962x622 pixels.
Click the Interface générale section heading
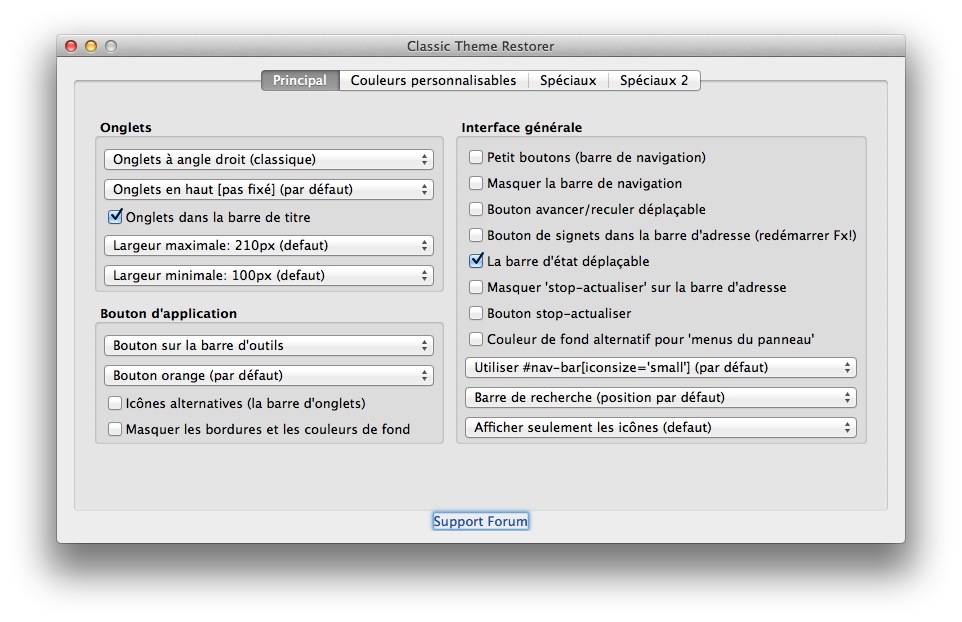[521, 128]
